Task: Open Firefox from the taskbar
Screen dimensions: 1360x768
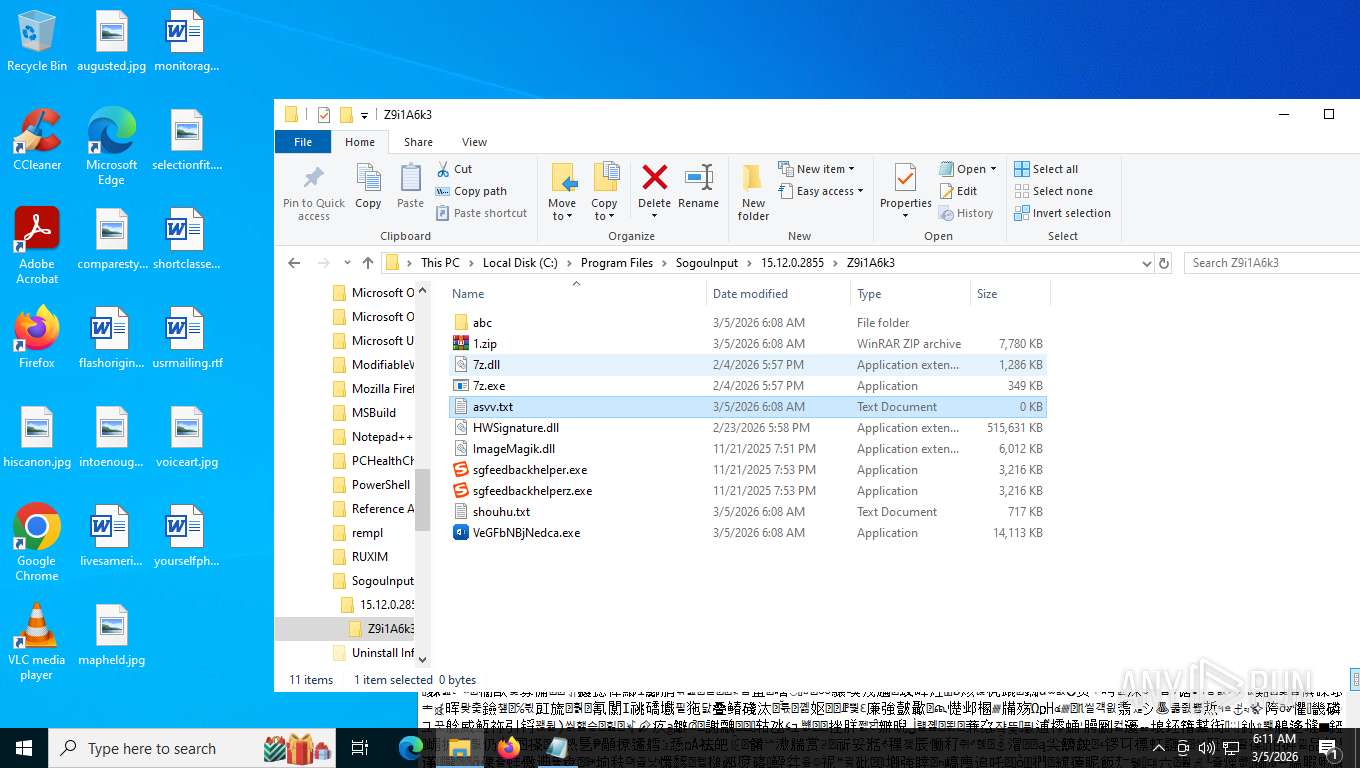Action: (x=509, y=748)
